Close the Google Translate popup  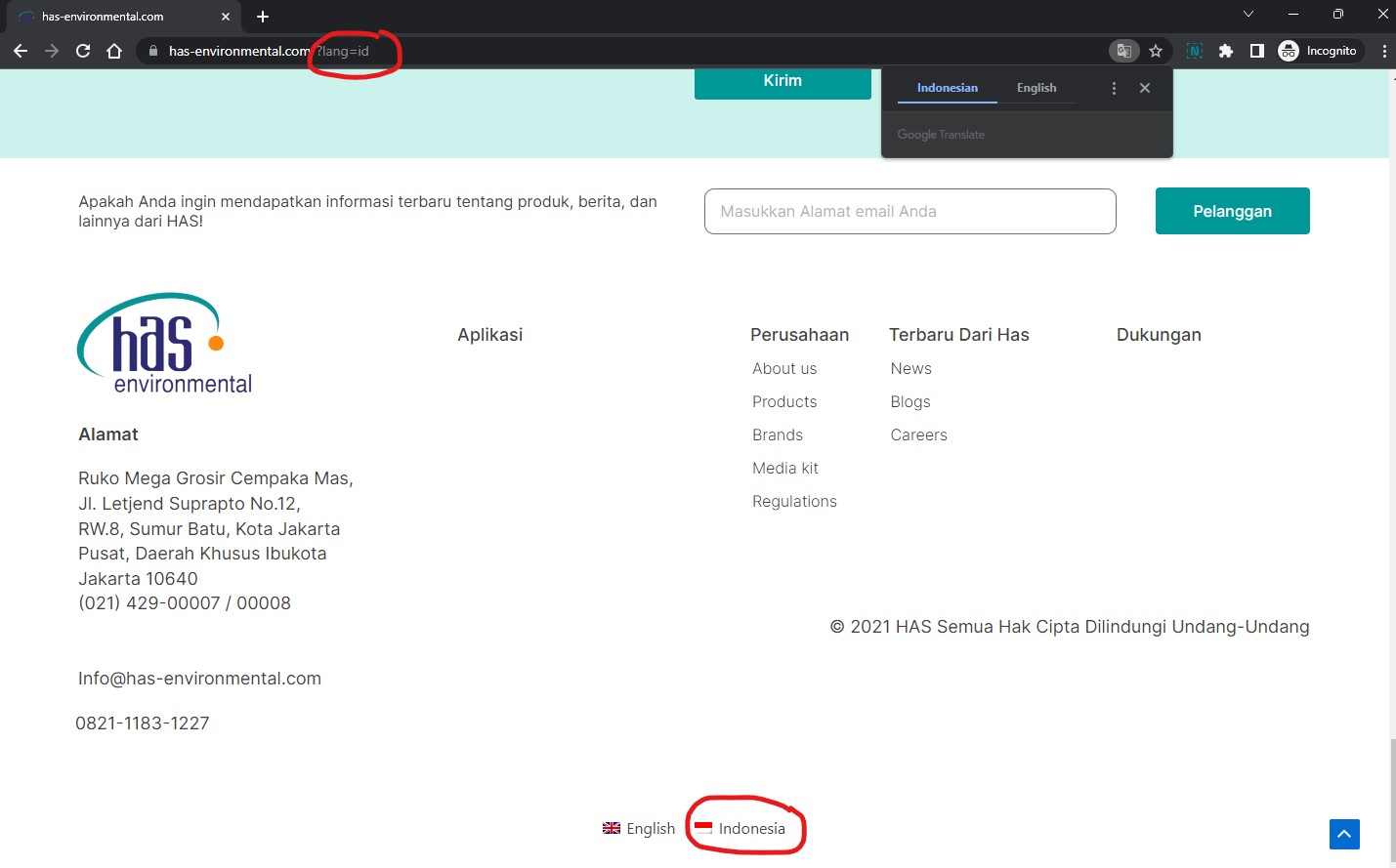click(x=1145, y=88)
